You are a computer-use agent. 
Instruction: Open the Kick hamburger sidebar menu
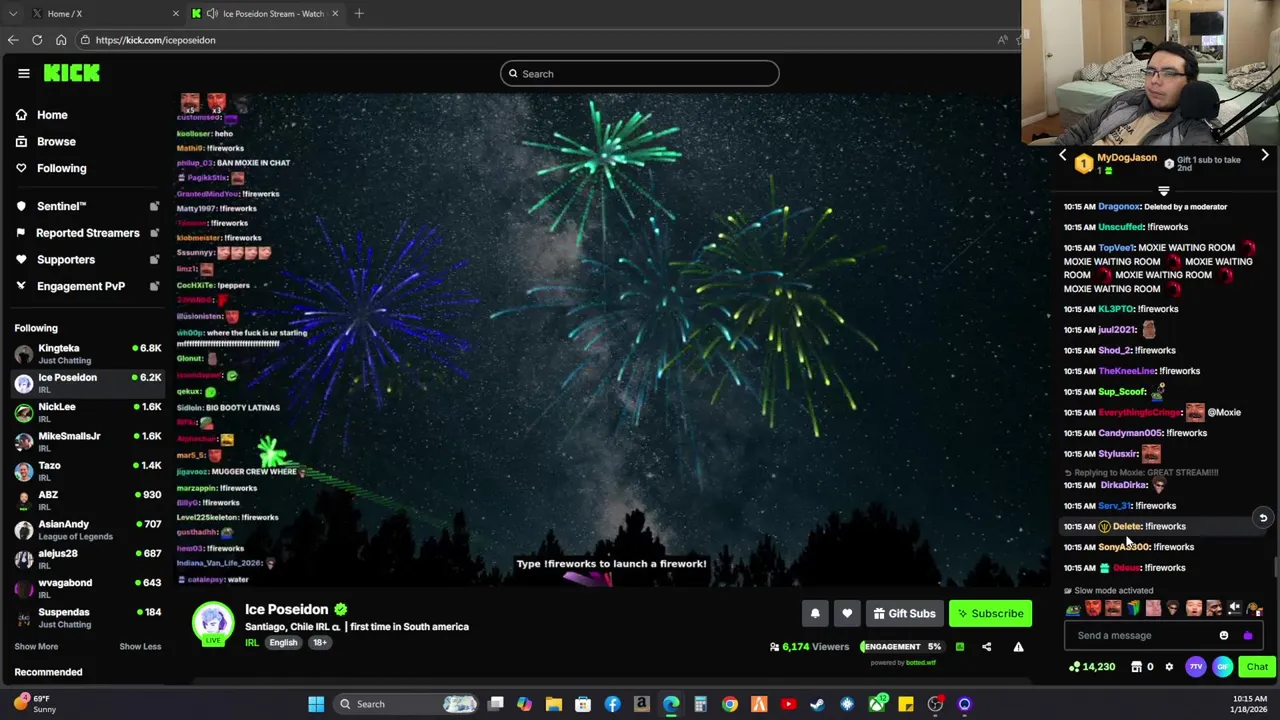pyautogui.click(x=24, y=73)
